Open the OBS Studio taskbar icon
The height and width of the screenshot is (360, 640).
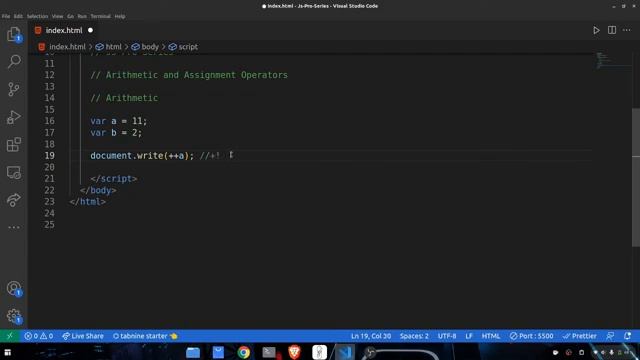pos(370,352)
